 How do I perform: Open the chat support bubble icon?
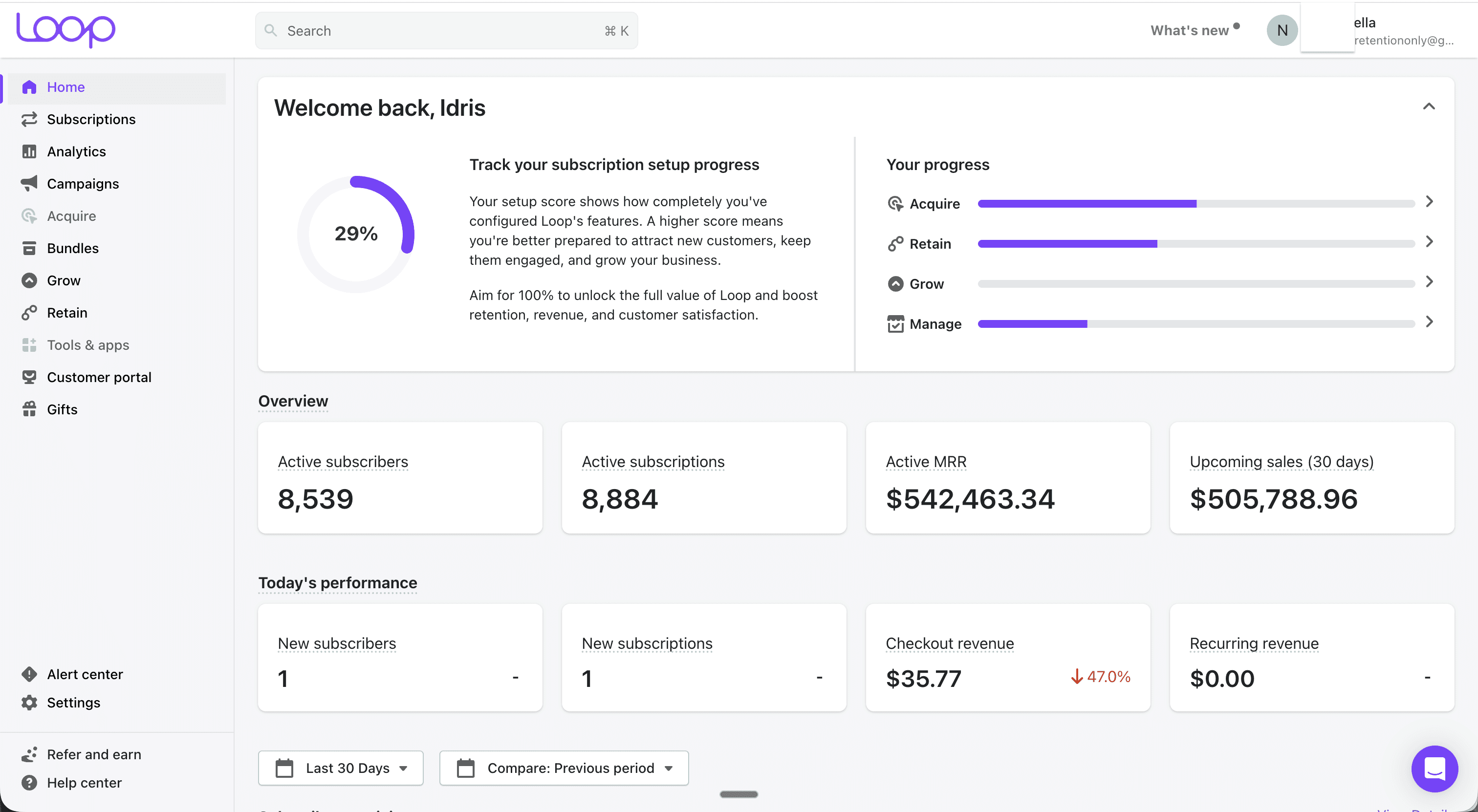(1434, 769)
